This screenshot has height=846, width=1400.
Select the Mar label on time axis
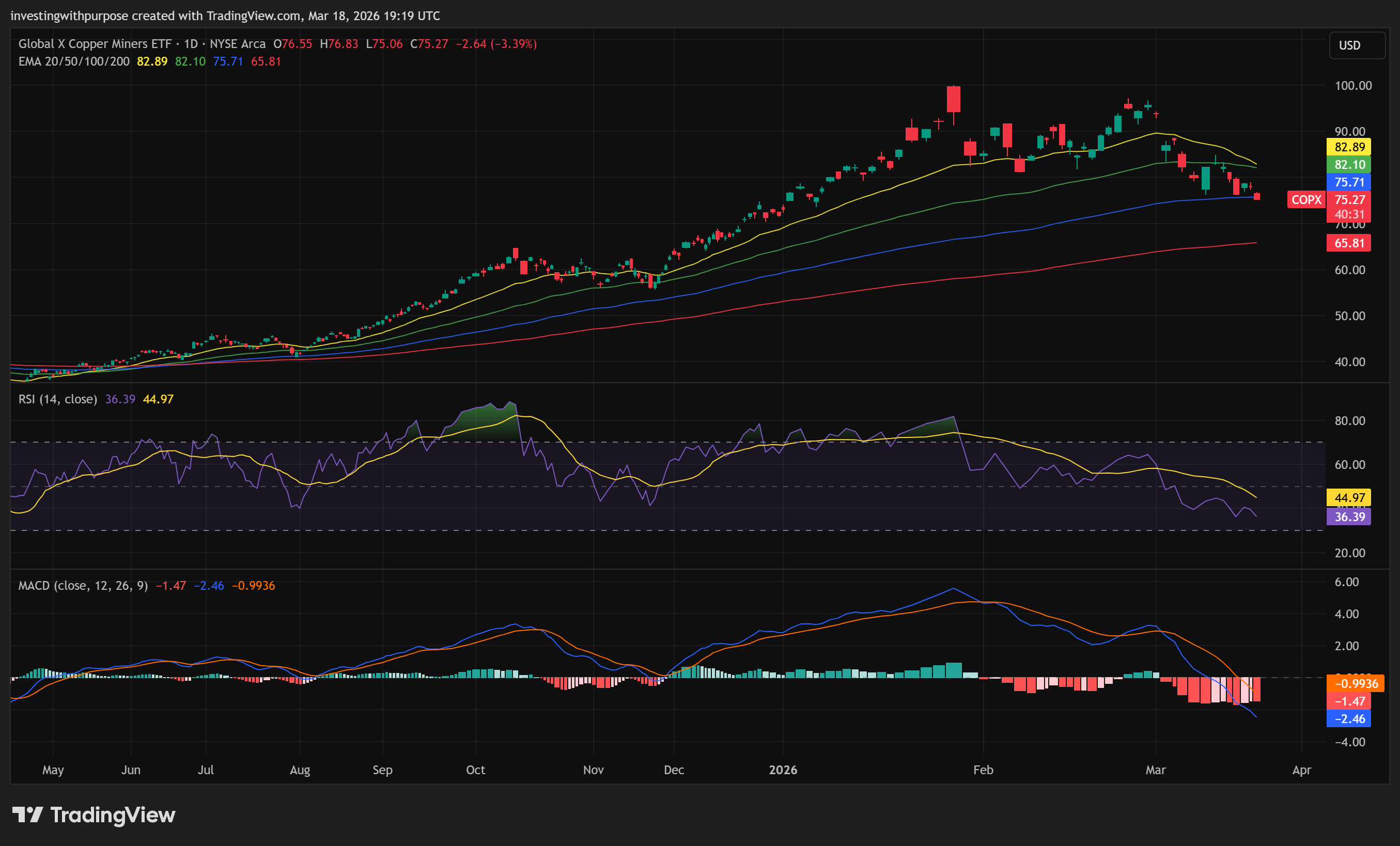coord(1155,770)
